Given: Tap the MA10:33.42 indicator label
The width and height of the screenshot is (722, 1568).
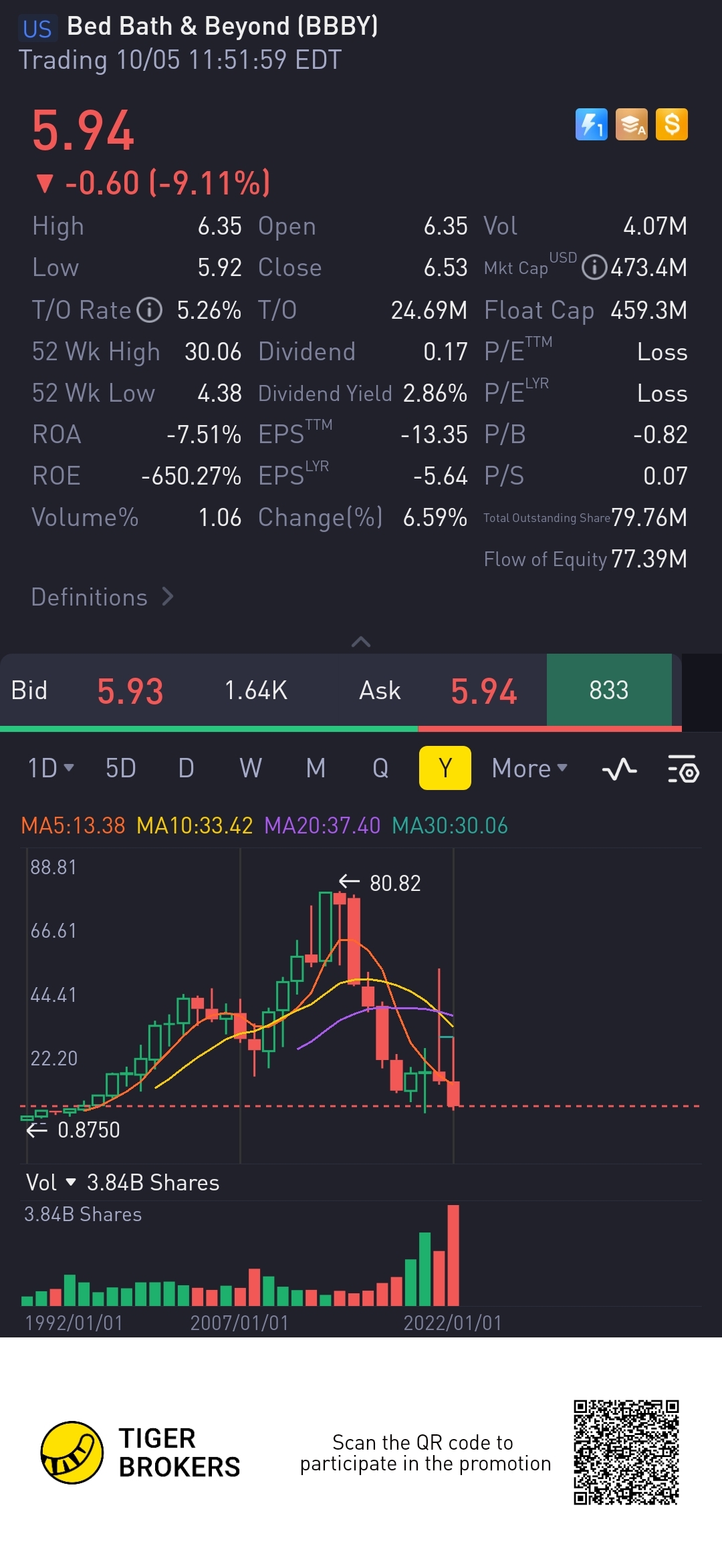Looking at the screenshot, I should pyautogui.click(x=195, y=825).
